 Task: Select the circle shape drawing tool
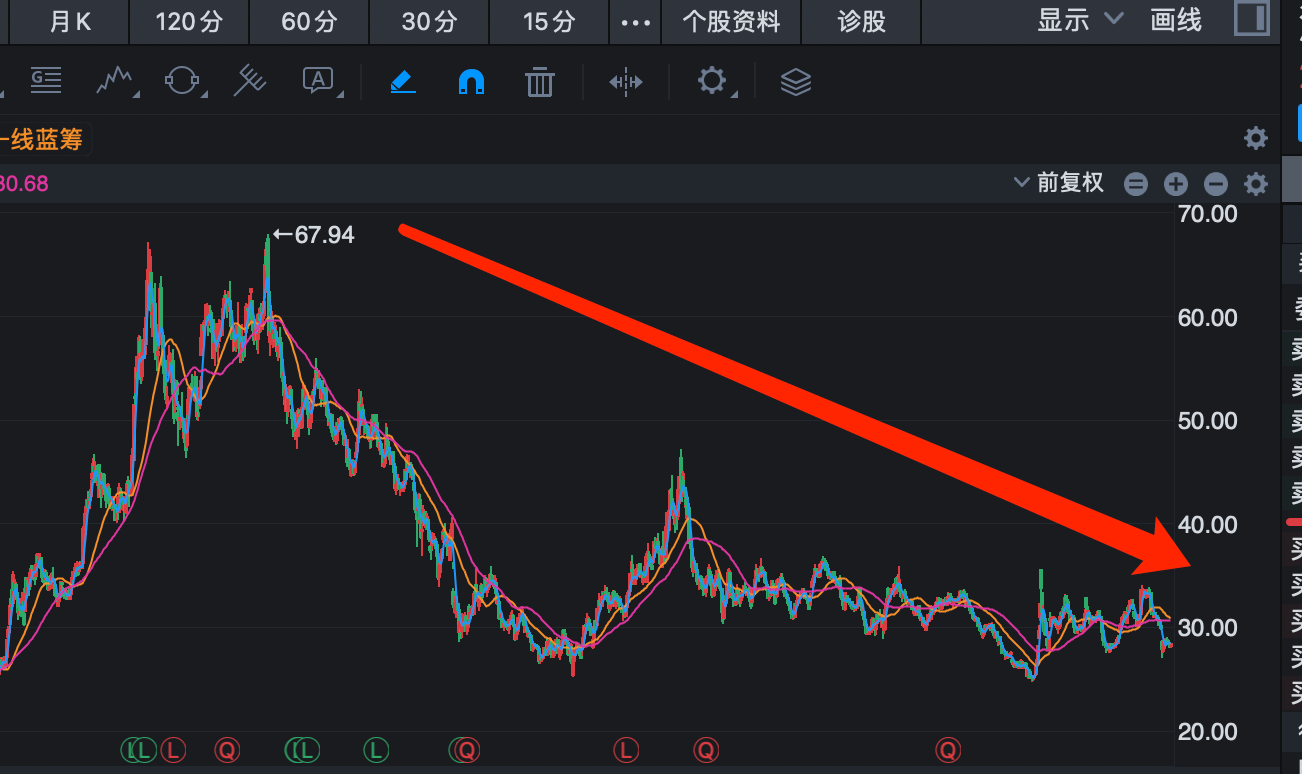[x=182, y=82]
